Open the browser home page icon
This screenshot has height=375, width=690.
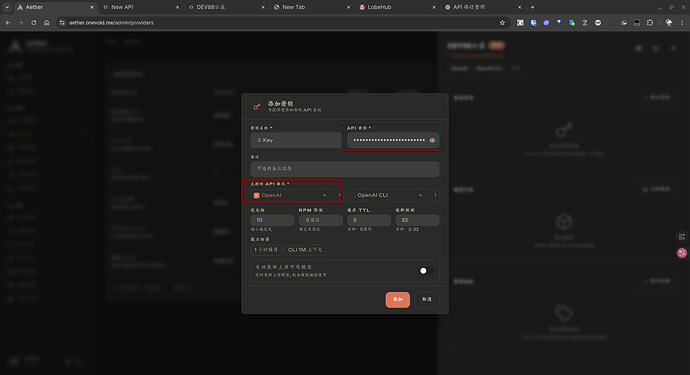pos(47,22)
